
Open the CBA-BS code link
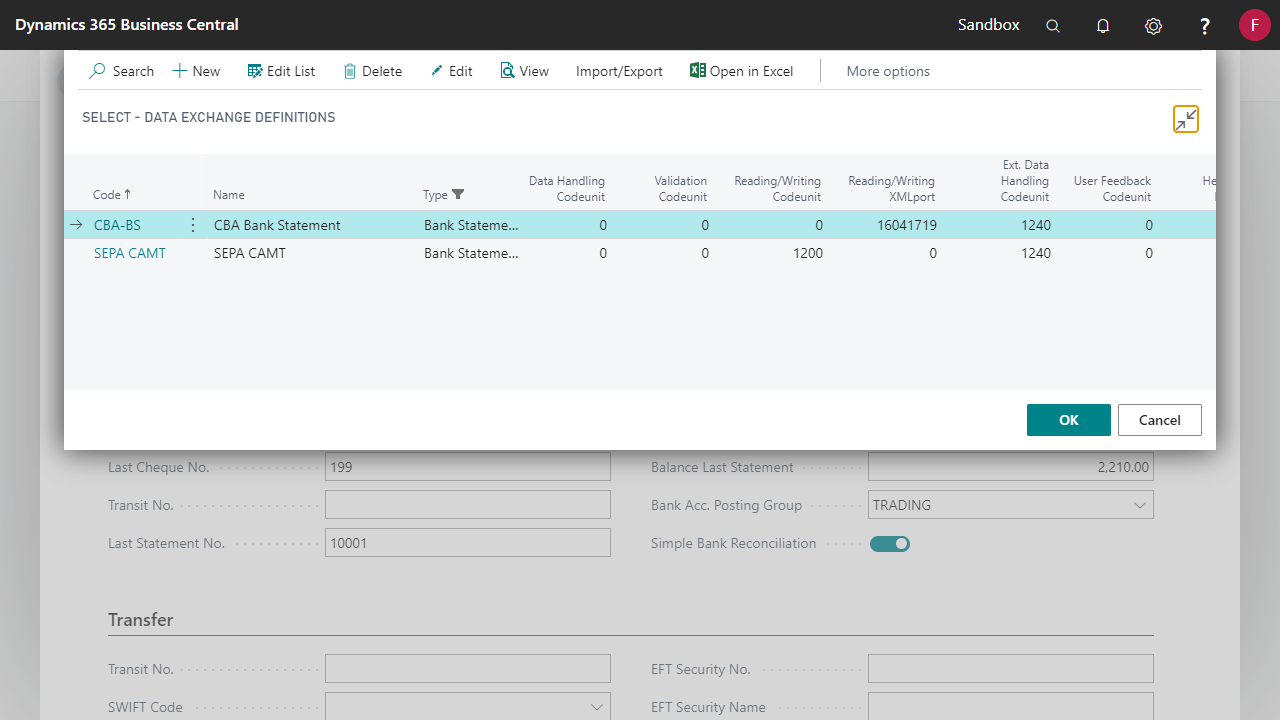click(117, 225)
